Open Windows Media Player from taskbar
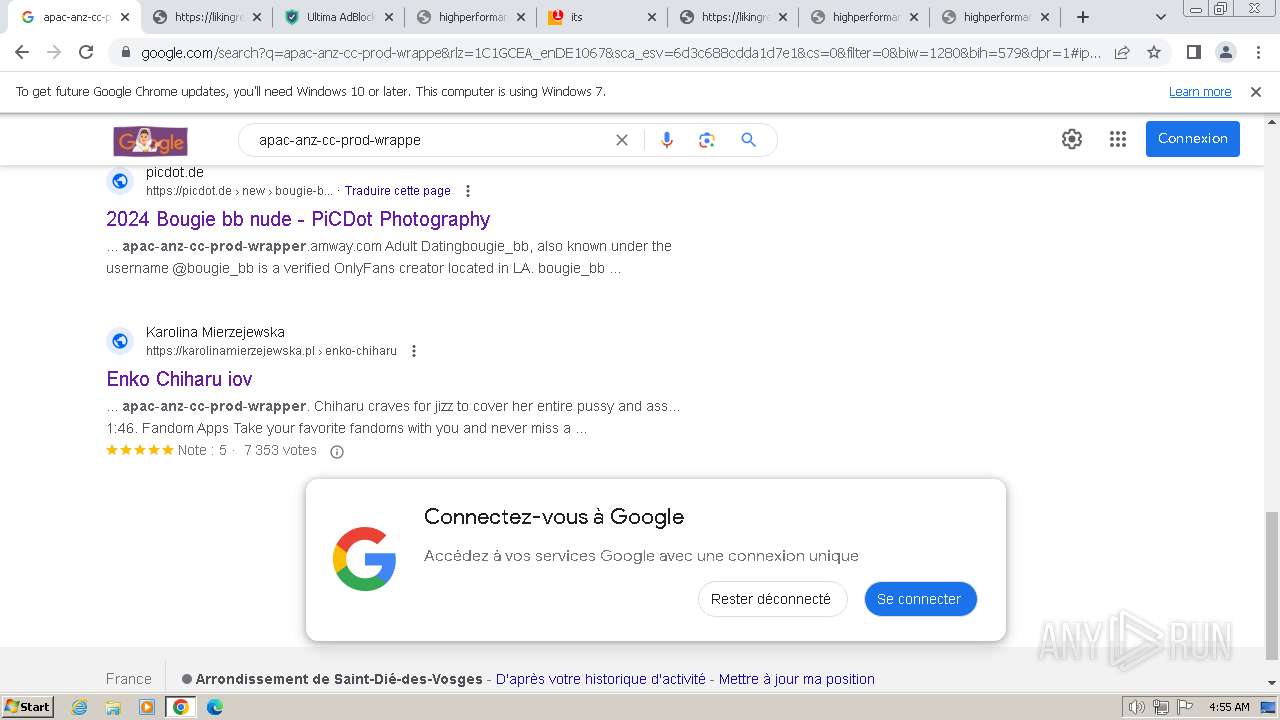The image size is (1280, 720). pyautogui.click(x=147, y=707)
